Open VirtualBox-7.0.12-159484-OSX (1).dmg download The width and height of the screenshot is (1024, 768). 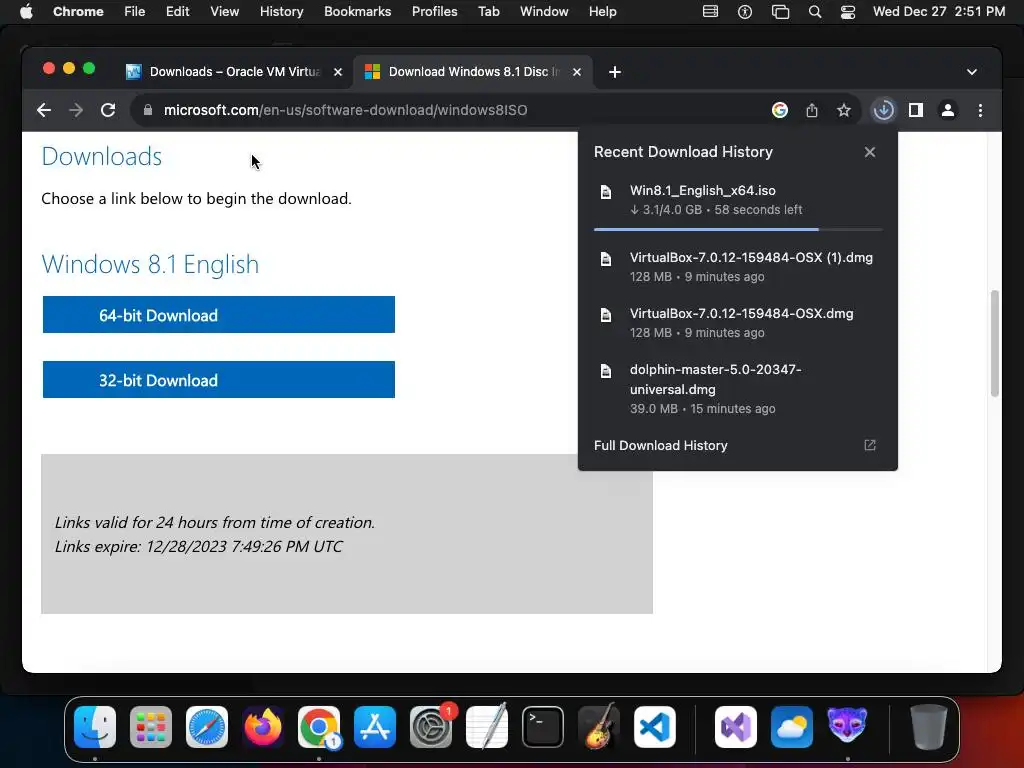coord(738,266)
